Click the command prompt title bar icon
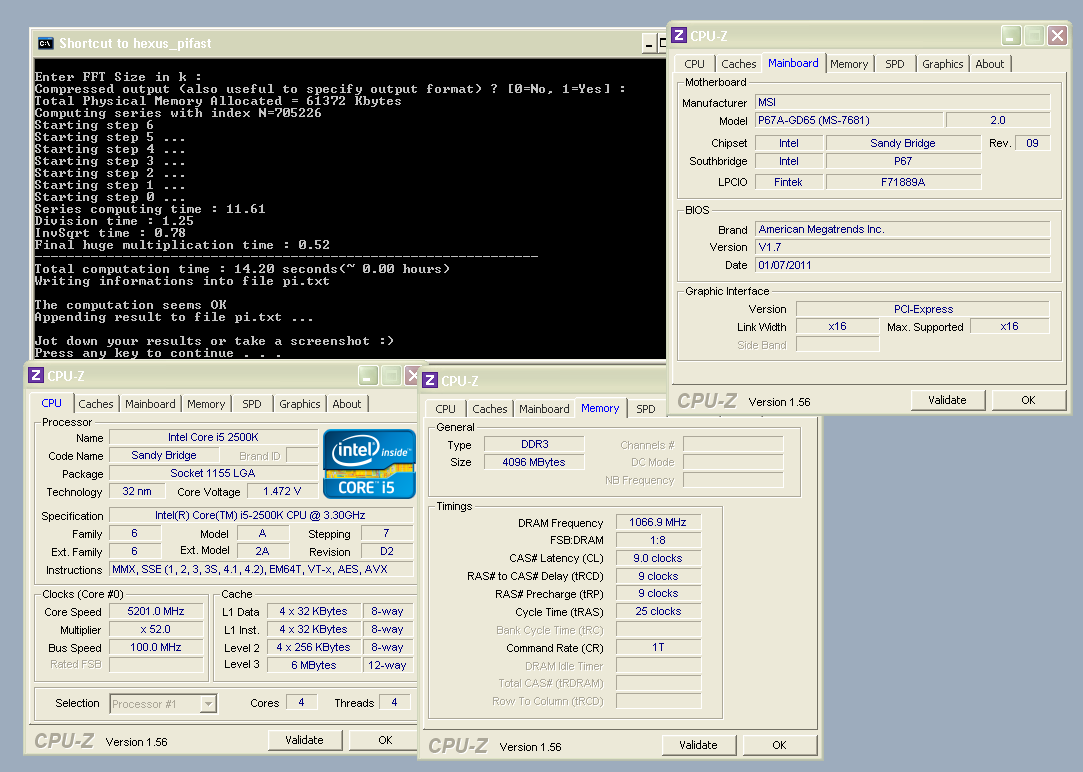The width and height of the screenshot is (1083, 772). coord(45,43)
